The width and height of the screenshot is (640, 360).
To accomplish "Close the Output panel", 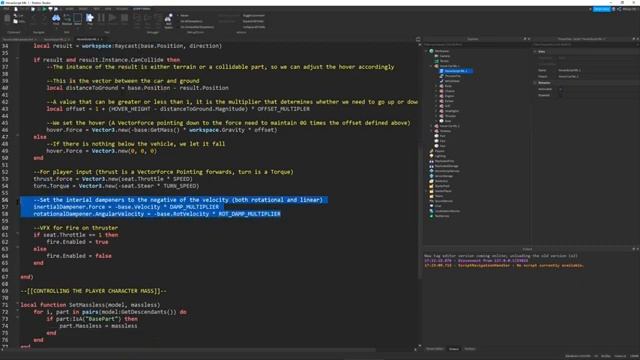I will pyautogui.click(x=638, y=249).
